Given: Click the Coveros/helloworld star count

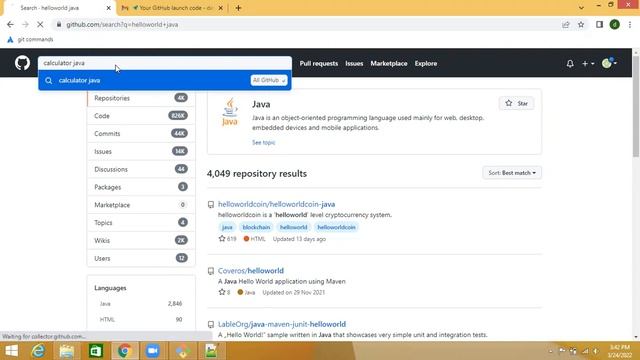Looking at the screenshot, I should coord(224,292).
